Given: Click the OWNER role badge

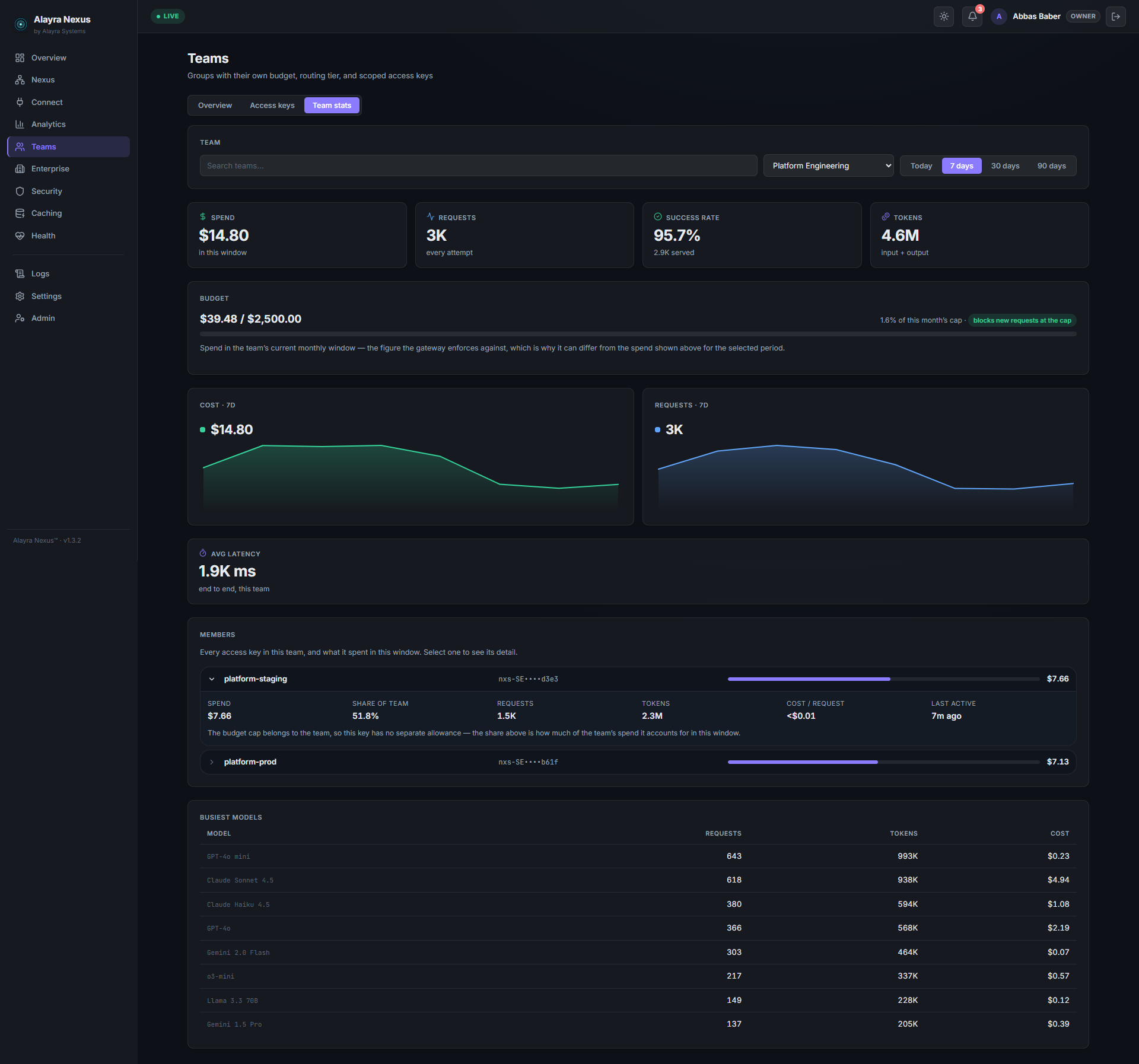Looking at the screenshot, I should [1083, 17].
